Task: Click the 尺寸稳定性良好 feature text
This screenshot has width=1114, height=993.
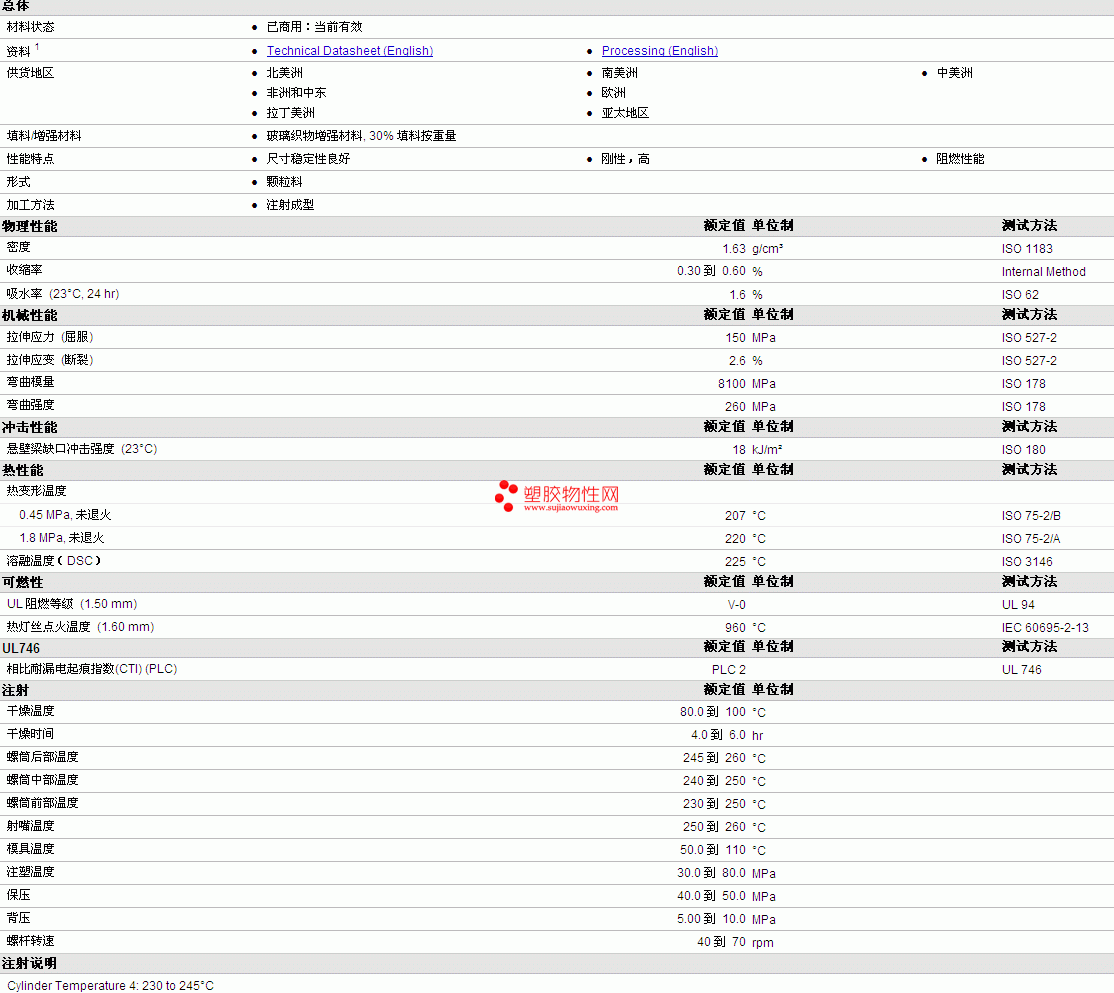Action: click(x=308, y=158)
